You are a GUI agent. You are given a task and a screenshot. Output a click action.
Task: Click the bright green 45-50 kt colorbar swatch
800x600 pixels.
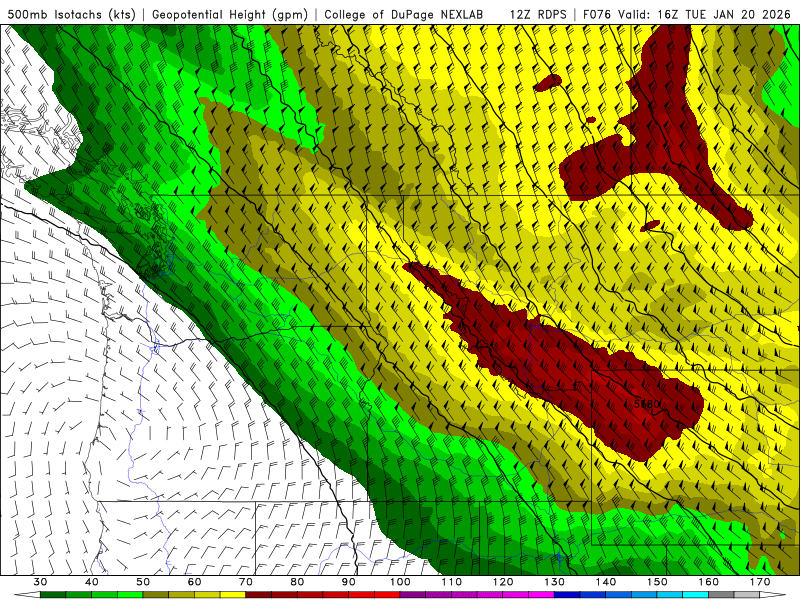click(130, 595)
